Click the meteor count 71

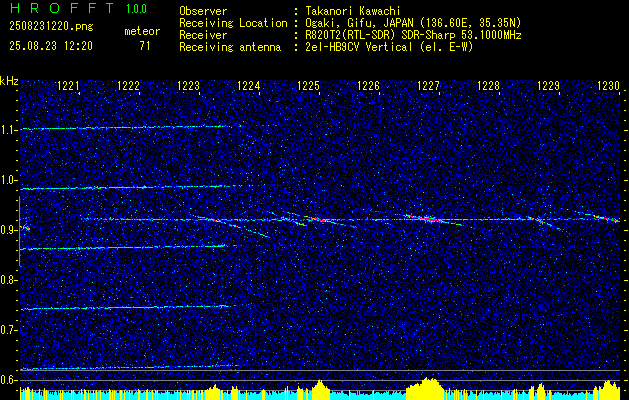(x=144, y=46)
